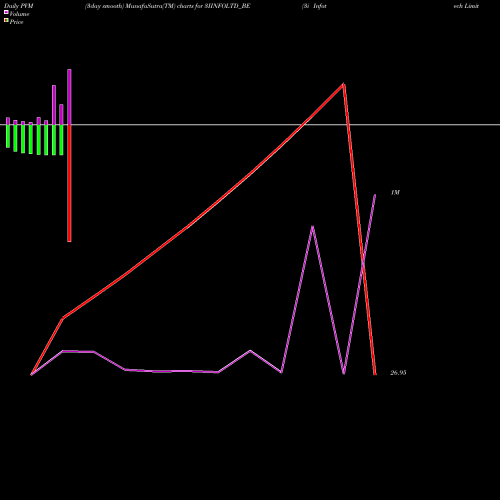Click the long red price bar
500x500 pixels.
click(x=69, y=183)
